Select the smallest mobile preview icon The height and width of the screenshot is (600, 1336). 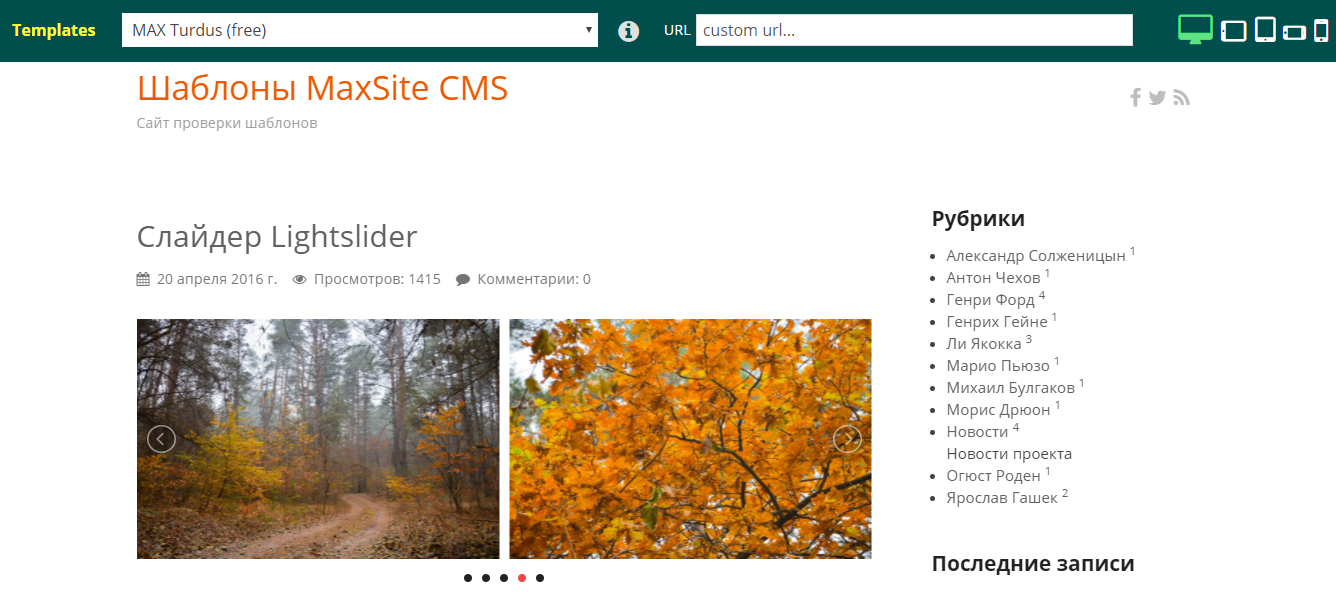click(x=1294, y=31)
